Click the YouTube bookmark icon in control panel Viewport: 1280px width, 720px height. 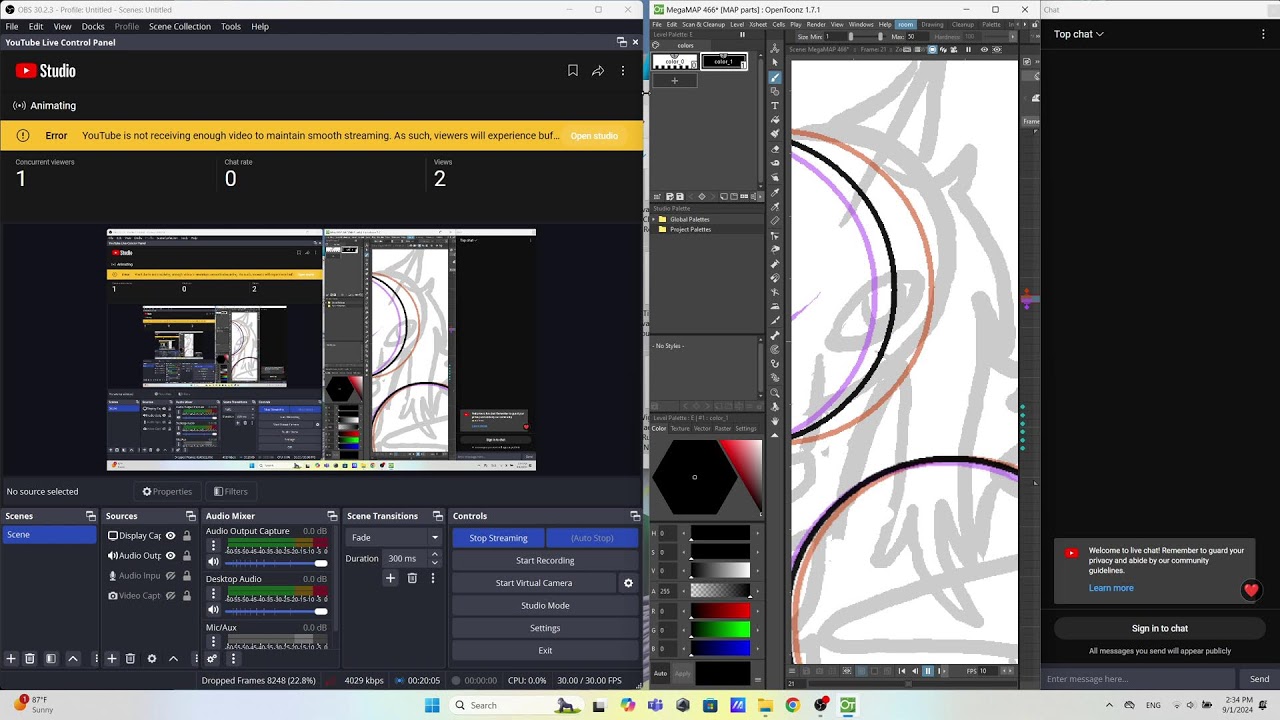[573, 71]
